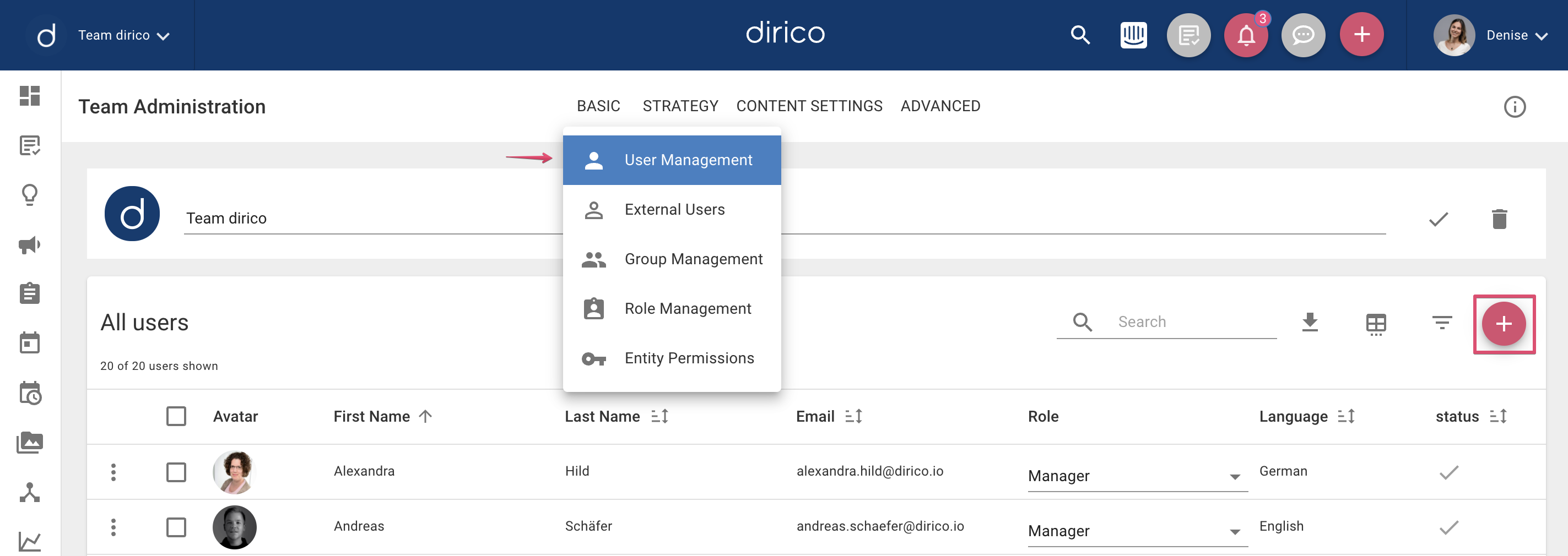Open the media library images icon
This screenshot has width=1568, height=556.
pos(30,442)
